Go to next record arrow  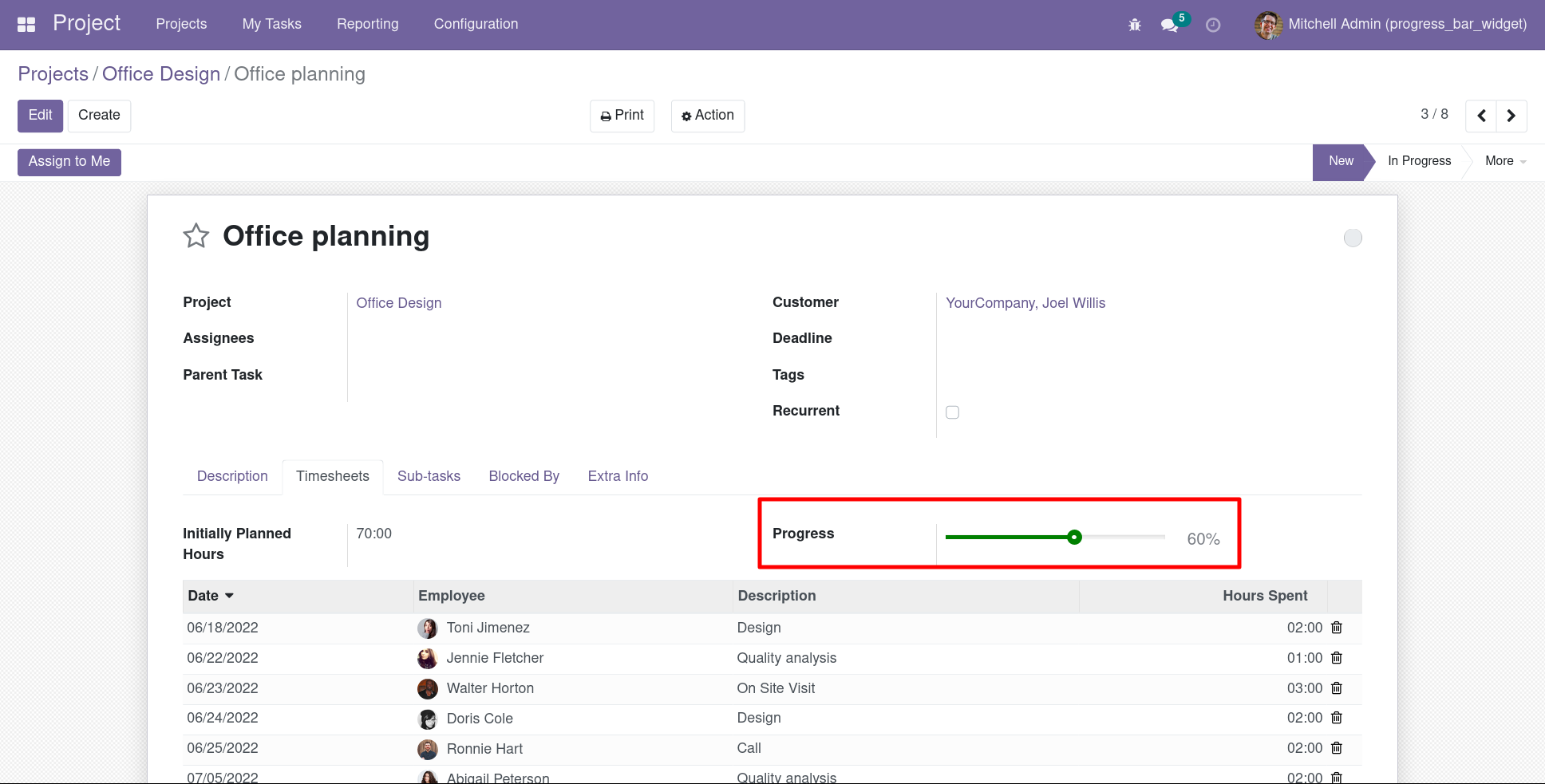pyautogui.click(x=1511, y=116)
